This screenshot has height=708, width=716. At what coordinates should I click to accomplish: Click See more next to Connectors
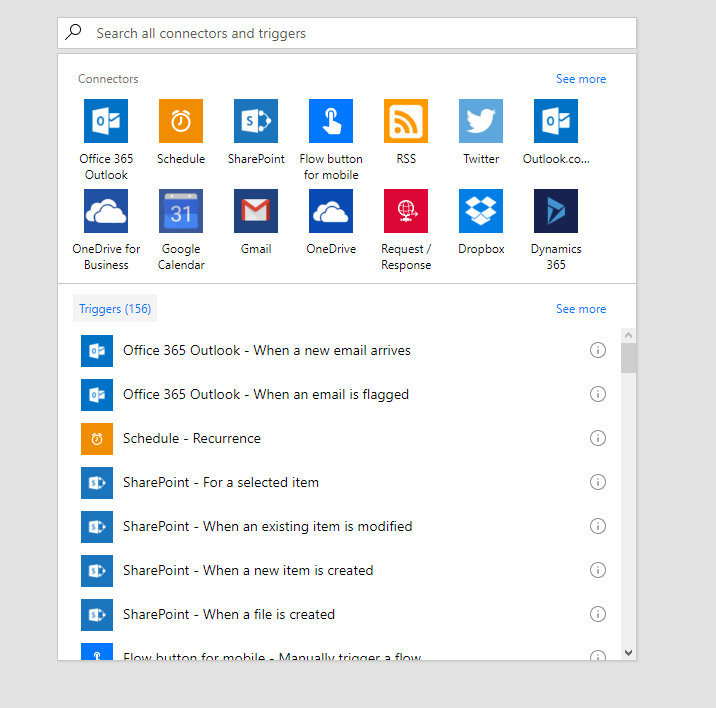tap(581, 79)
